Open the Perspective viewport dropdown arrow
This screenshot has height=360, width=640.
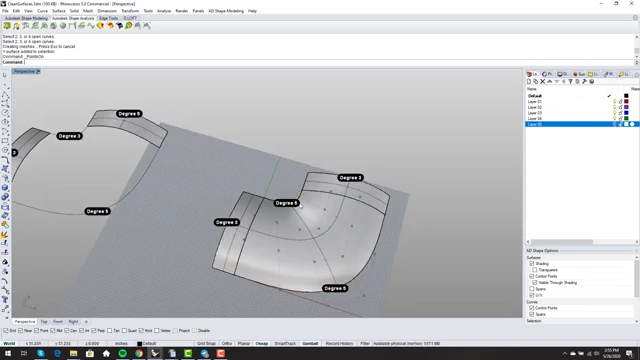(38, 71)
